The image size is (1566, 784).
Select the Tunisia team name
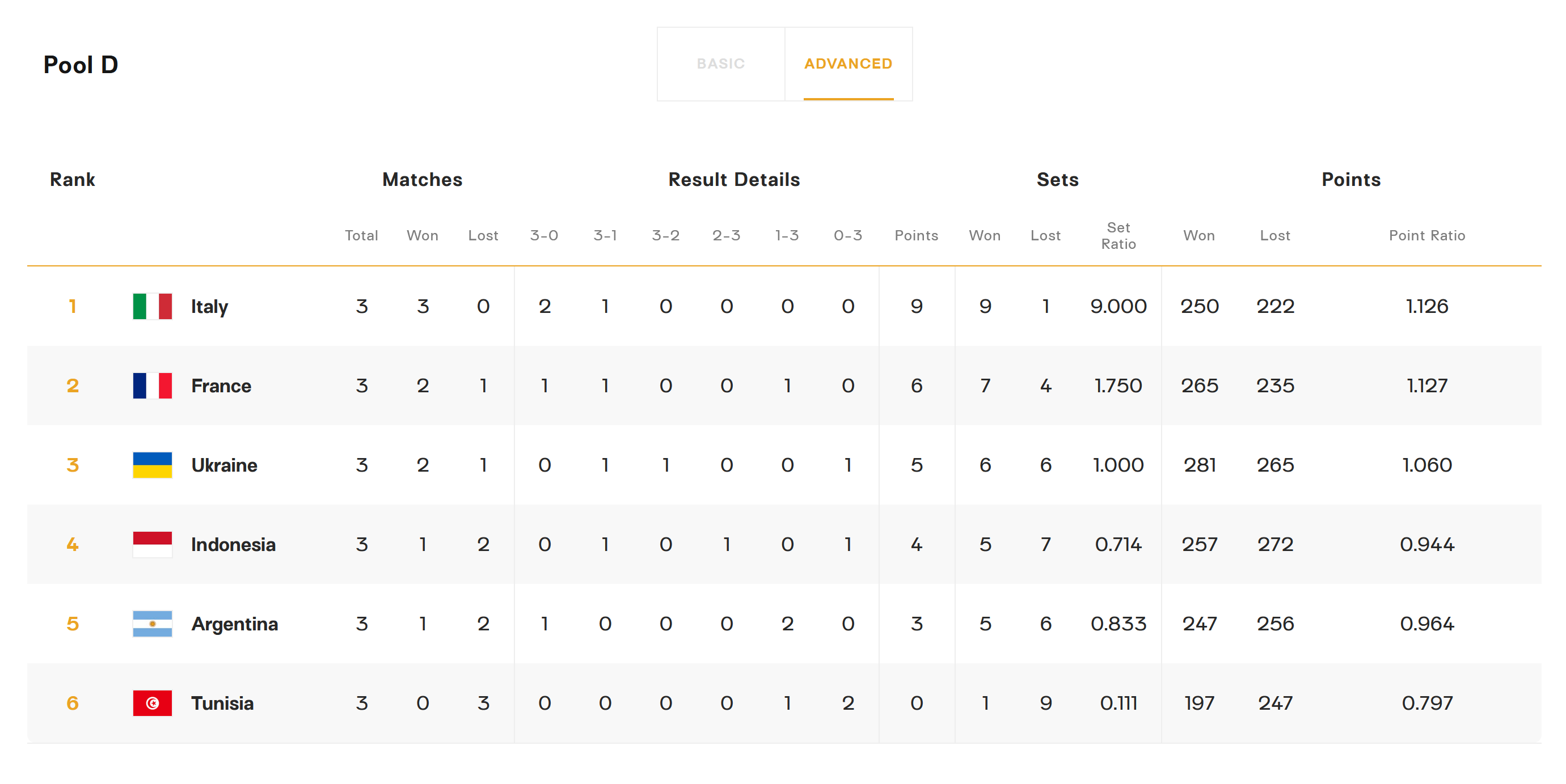coord(222,703)
